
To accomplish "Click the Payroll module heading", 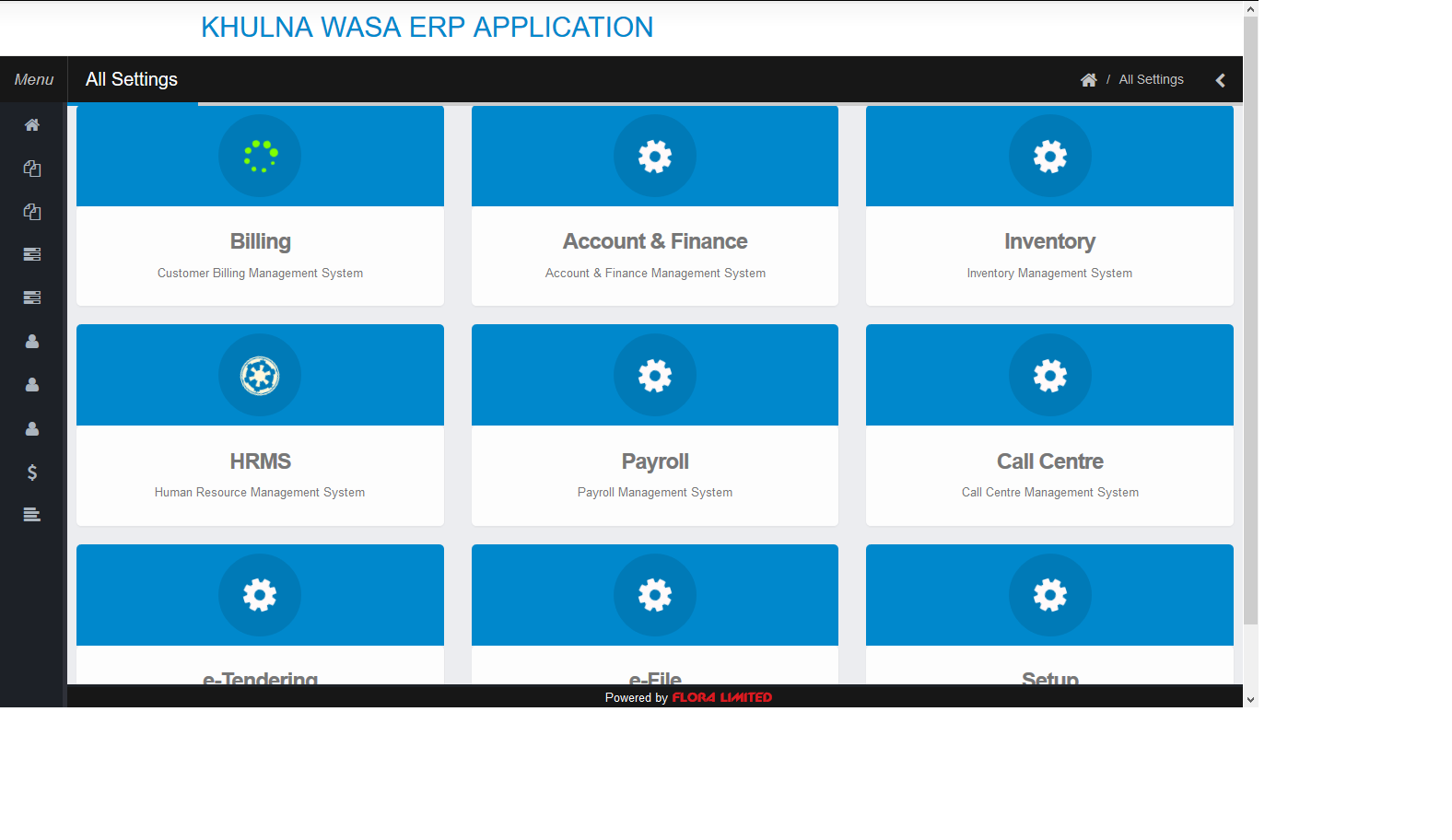I will (x=655, y=461).
